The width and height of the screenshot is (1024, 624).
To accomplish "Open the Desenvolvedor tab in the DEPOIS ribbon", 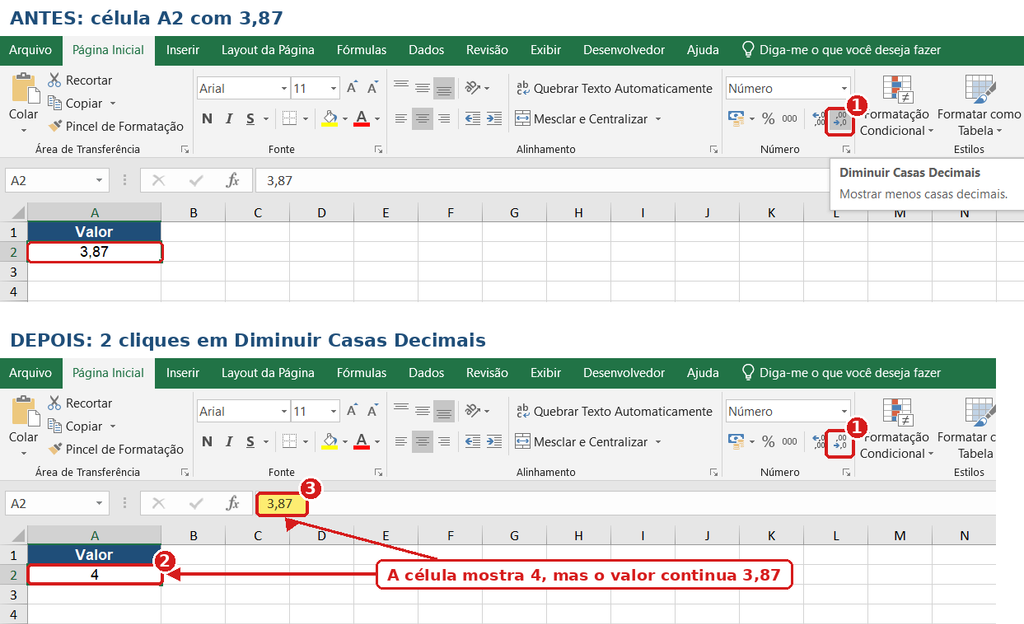I will click(624, 373).
